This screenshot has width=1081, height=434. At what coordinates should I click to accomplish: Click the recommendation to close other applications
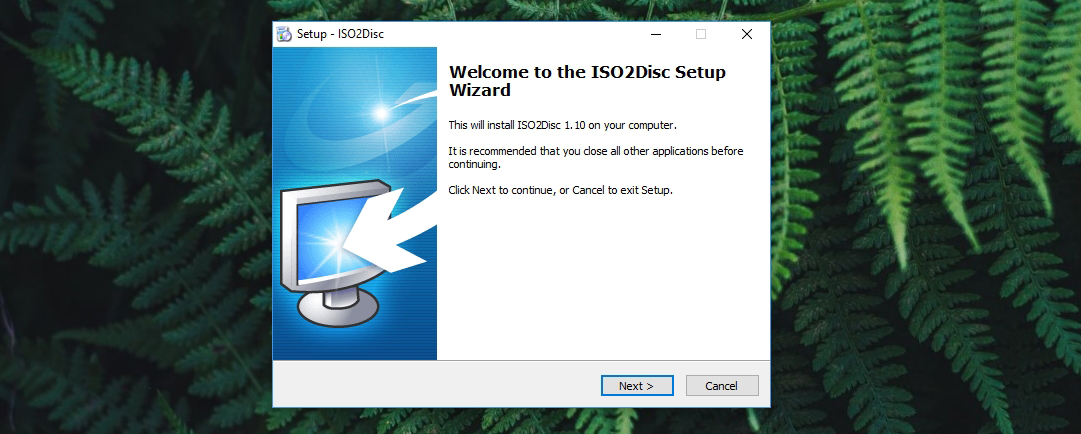pyautogui.click(x=596, y=158)
